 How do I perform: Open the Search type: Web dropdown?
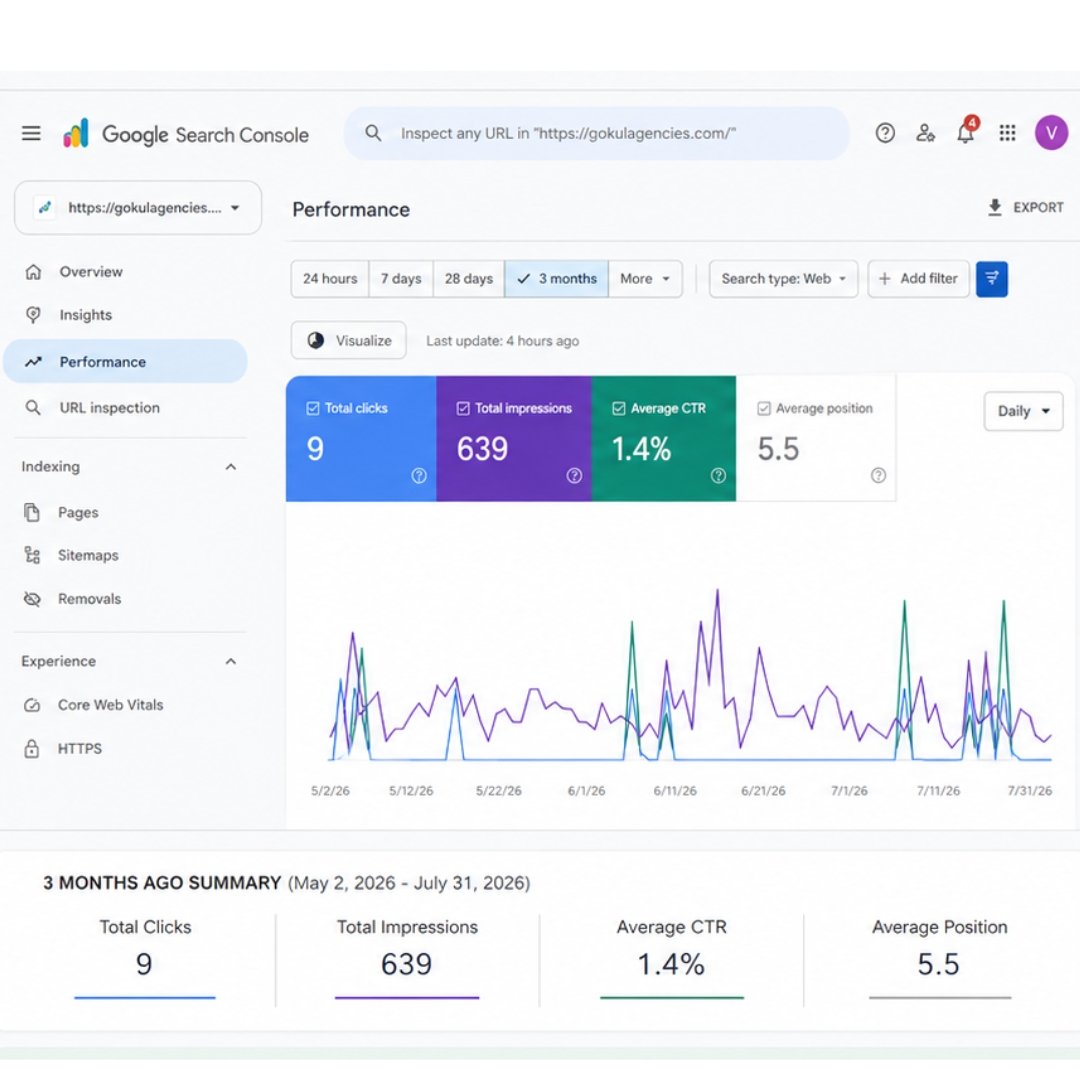(783, 279)
